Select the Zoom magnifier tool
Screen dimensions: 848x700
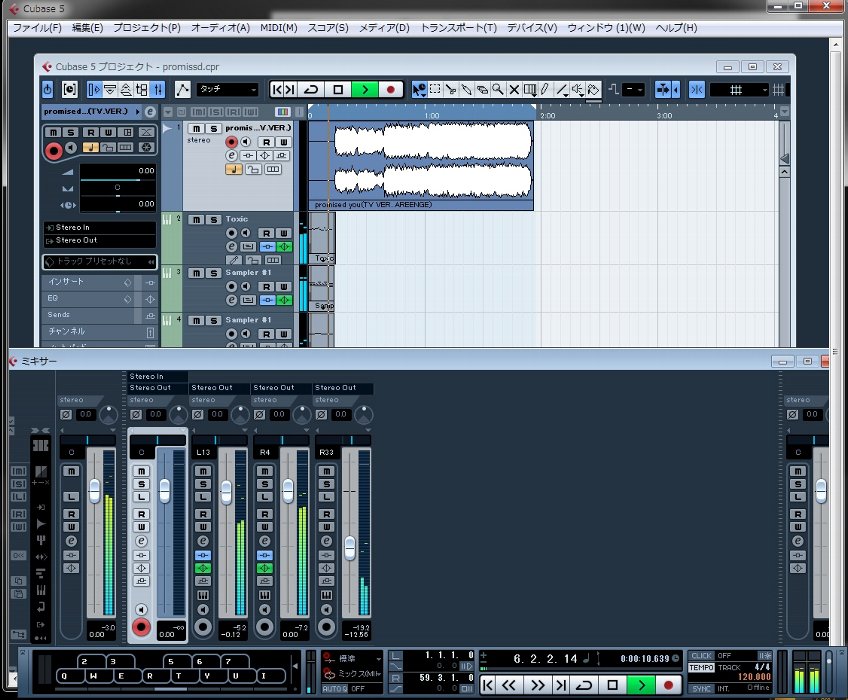[498, 89]
